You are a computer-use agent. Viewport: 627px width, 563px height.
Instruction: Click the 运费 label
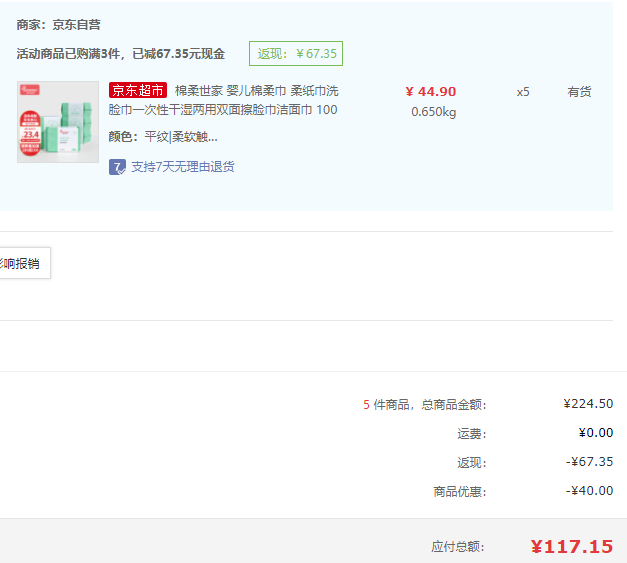(x=472, y=434)
